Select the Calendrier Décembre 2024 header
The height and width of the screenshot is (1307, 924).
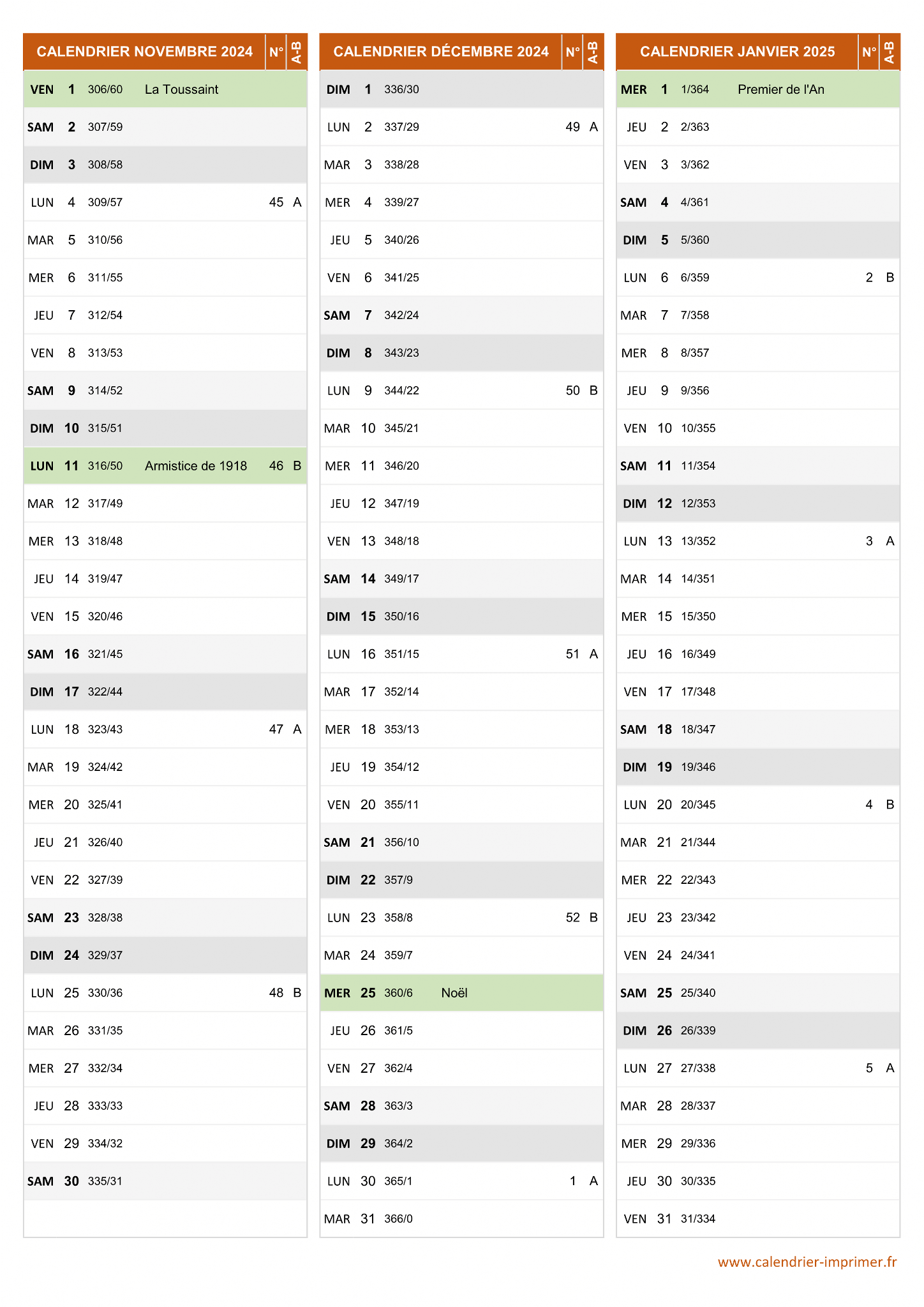coord(441,52)
